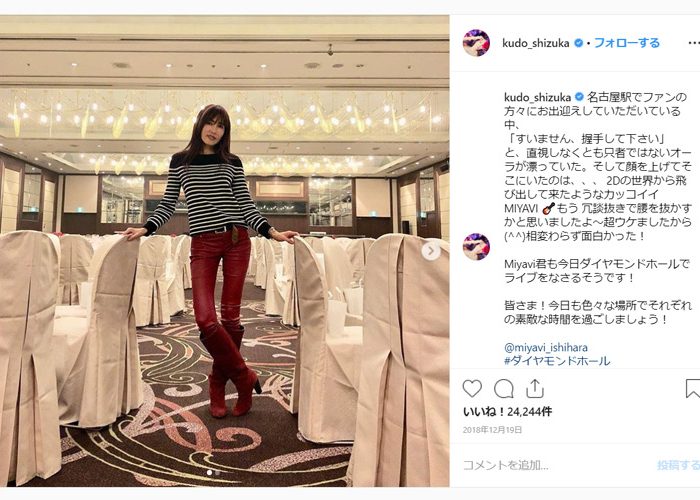Click the small avatar next to the caption

click(476, 246)
